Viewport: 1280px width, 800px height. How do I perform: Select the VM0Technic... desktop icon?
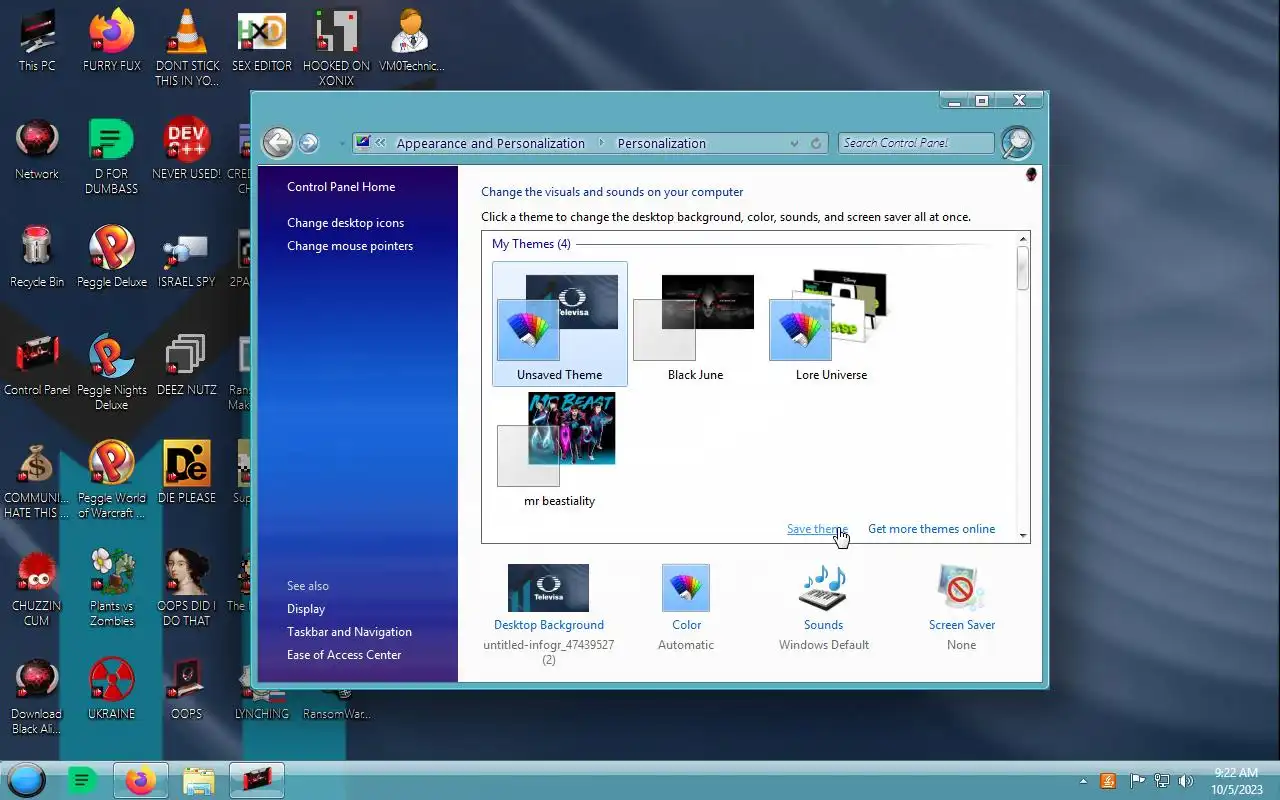(411, 41)
